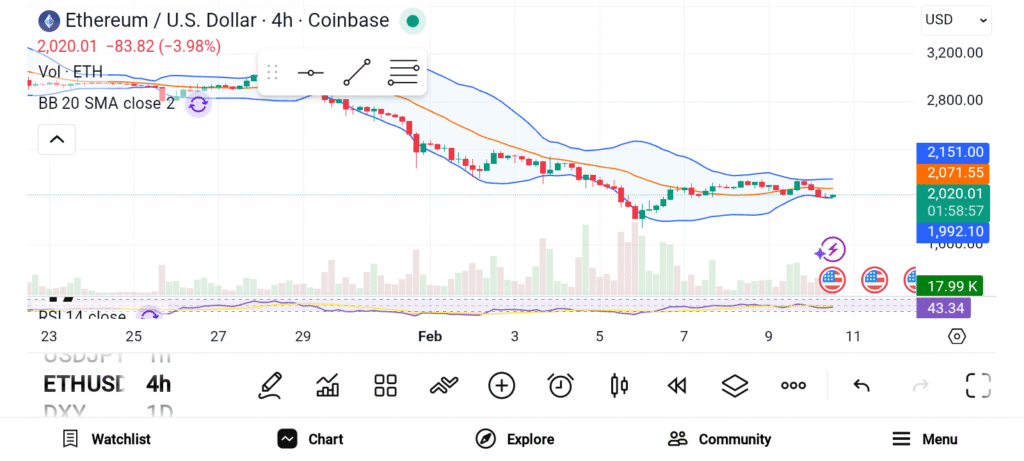1024x461 pixels.
Task: Go to the Explore tab
Action: tap(514, 439)
